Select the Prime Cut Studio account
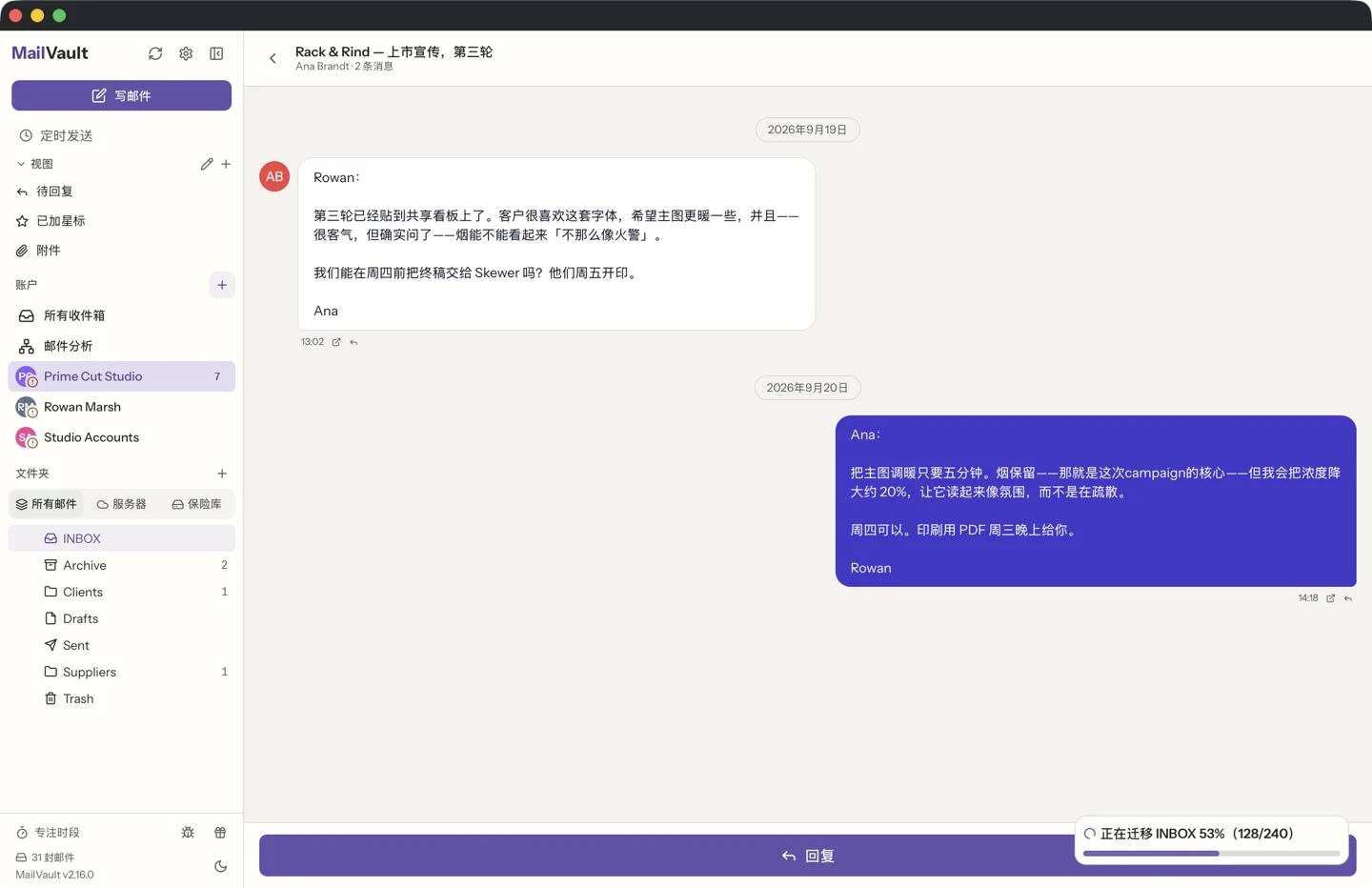The width and height of the screenshot is (1372, 888). 122,376
